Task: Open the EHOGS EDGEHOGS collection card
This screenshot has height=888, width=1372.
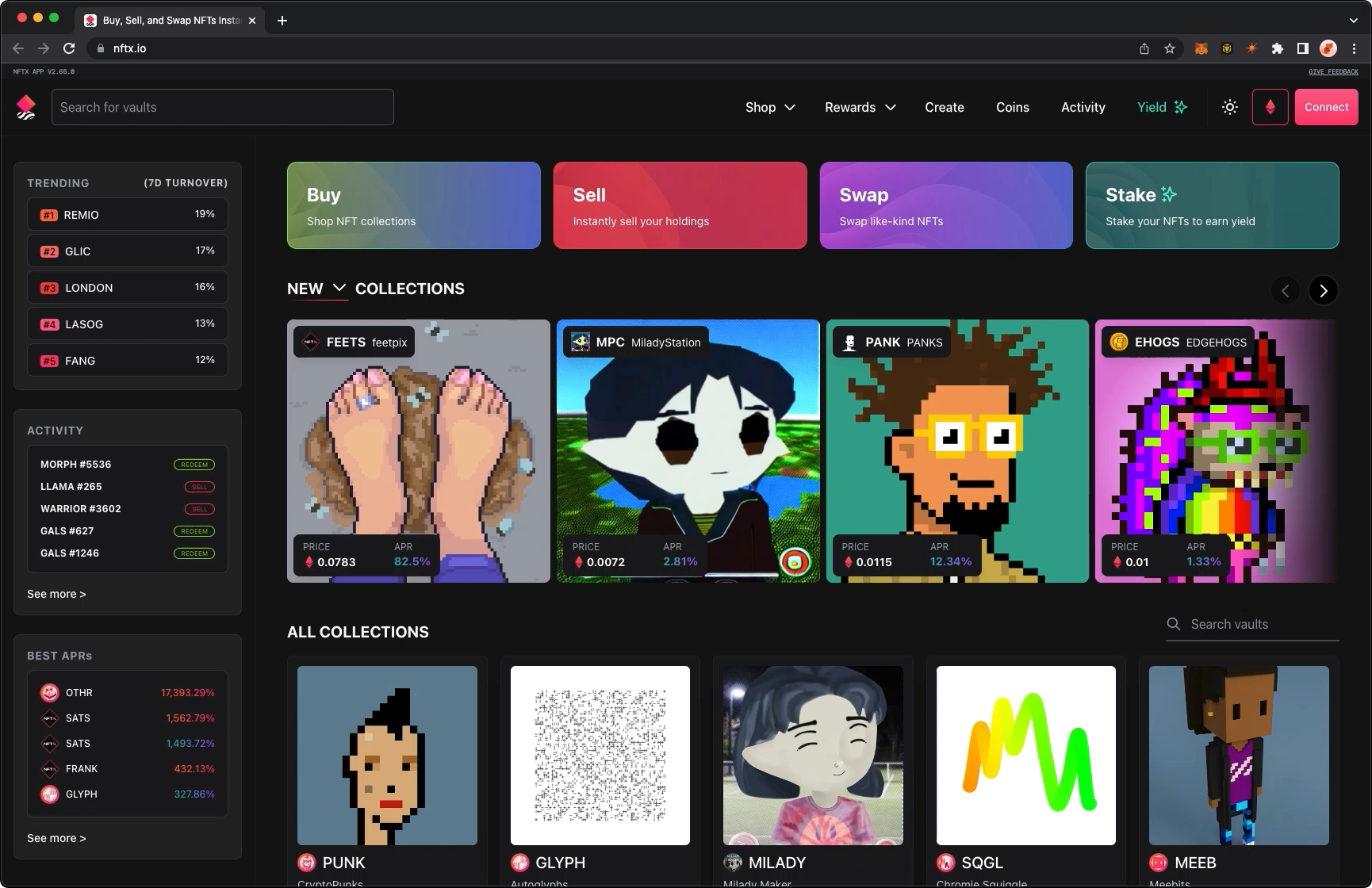Action: click(1217, 451)
